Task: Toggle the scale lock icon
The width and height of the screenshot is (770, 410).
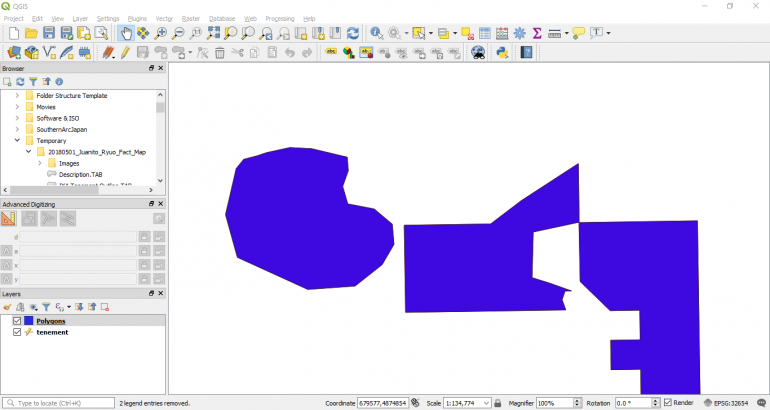Action: pos(498,403)
